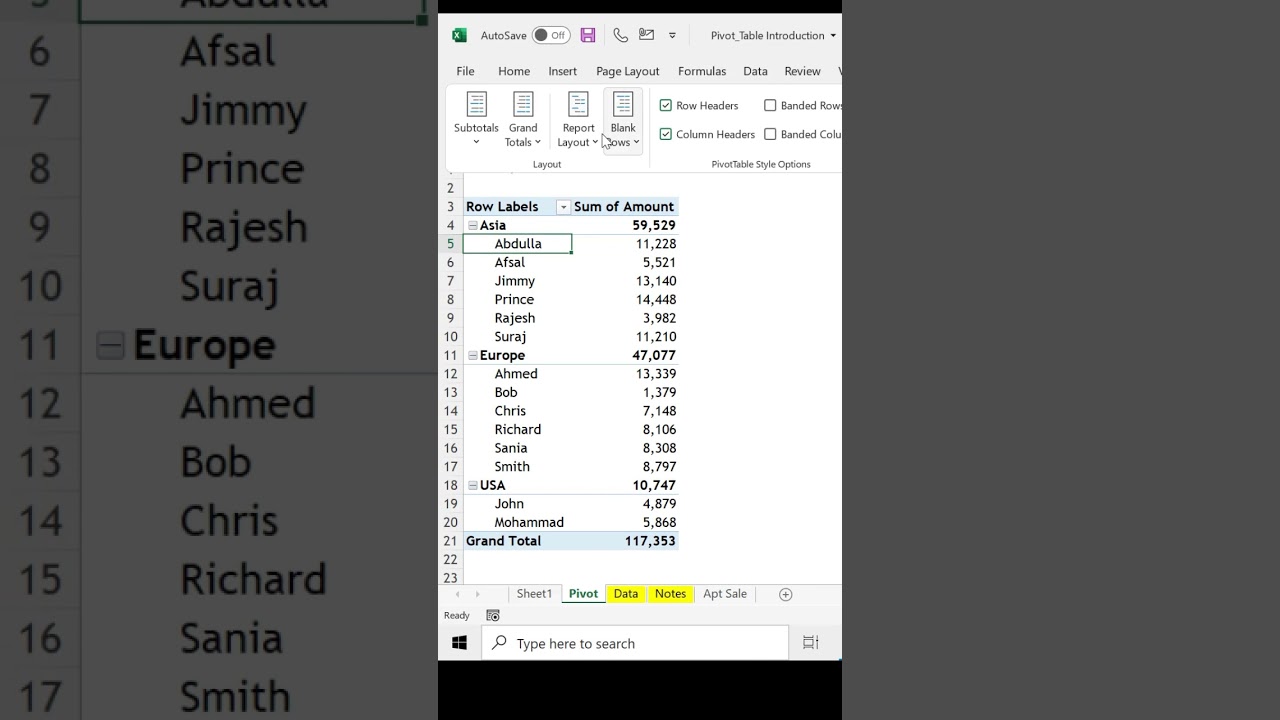The image size is (1280, 720).
Task: Select the Ahmed cell
Action: point(517,374)
